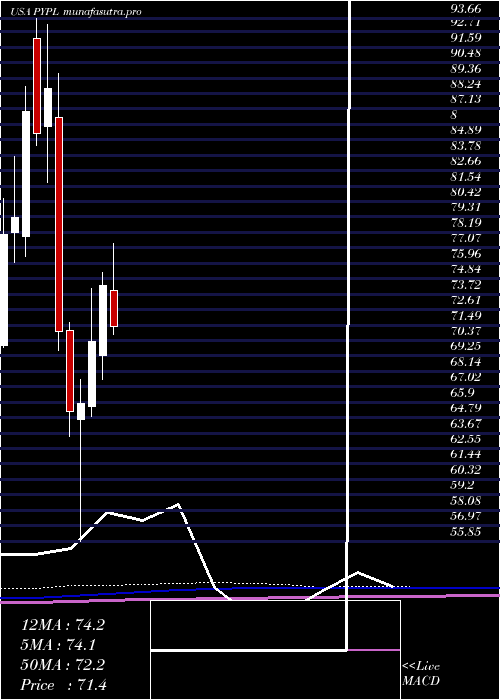The height and width of the screenshot is (700, 500).
Task: Click the 80.42 price axis label
Action: pyautogui.click(x=466, y=192)
